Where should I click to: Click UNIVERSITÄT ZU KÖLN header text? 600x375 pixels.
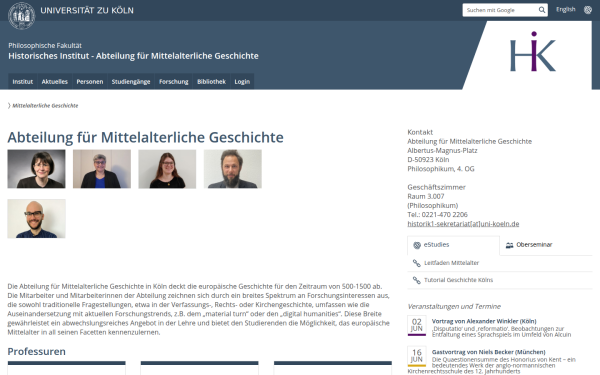coord(87,10)
